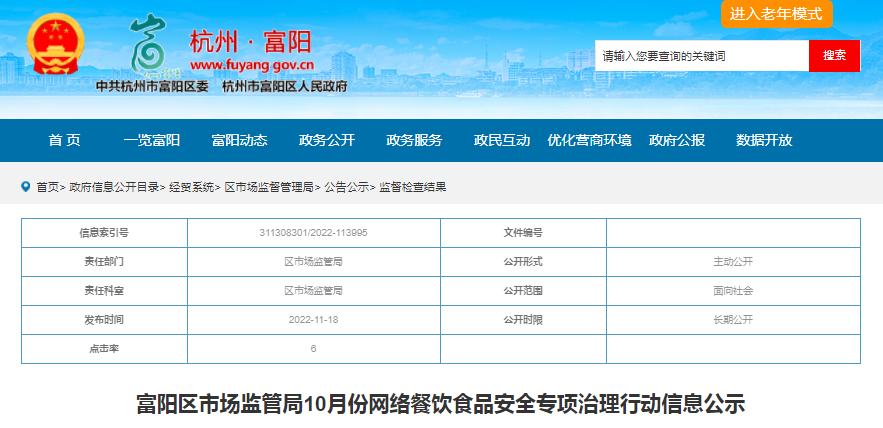883x428 pixels.
Task: Open 政务服务 menu item
Action: tap(414, 141)
